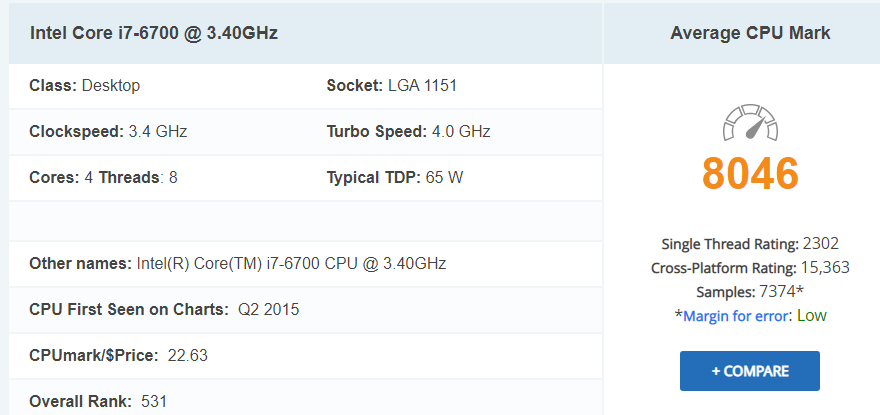880x415 pixels.
Task: Click the CPUmark/$Price value 22.63
Action: tap(187, 355)
